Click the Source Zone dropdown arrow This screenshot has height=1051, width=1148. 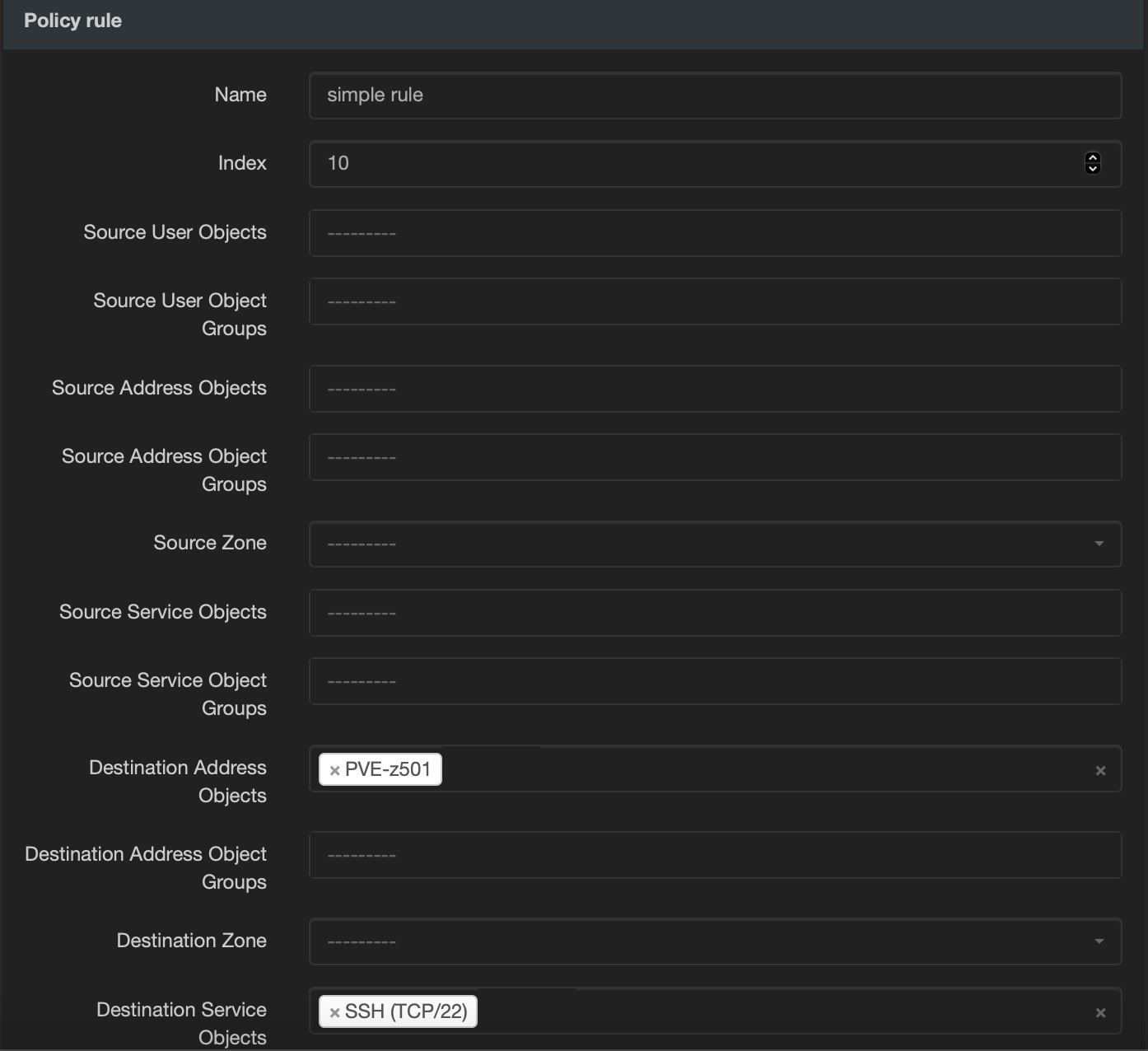(1100, 544)
